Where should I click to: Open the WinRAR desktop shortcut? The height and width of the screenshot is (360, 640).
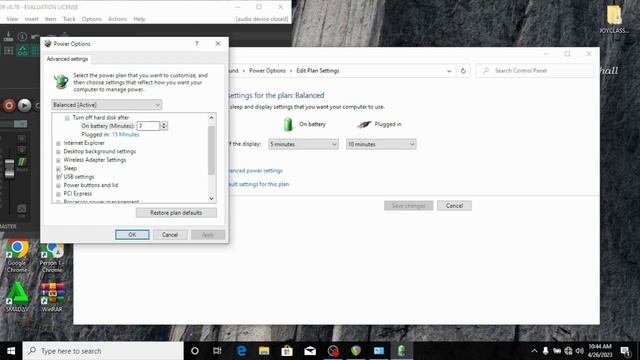[x=52, y=297]
